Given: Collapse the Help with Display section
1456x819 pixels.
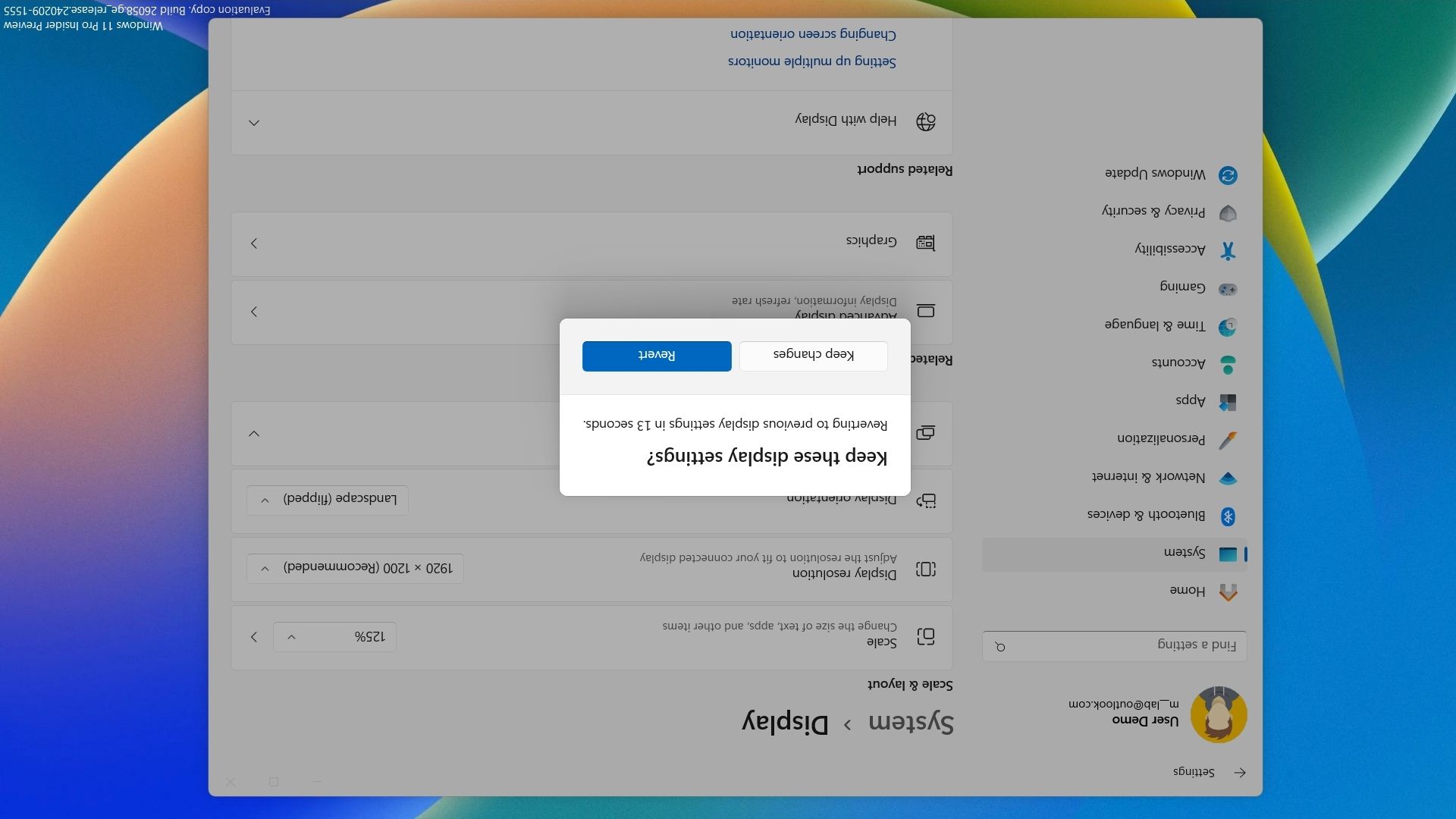Looking at the screenshot, I should point(254,123).
